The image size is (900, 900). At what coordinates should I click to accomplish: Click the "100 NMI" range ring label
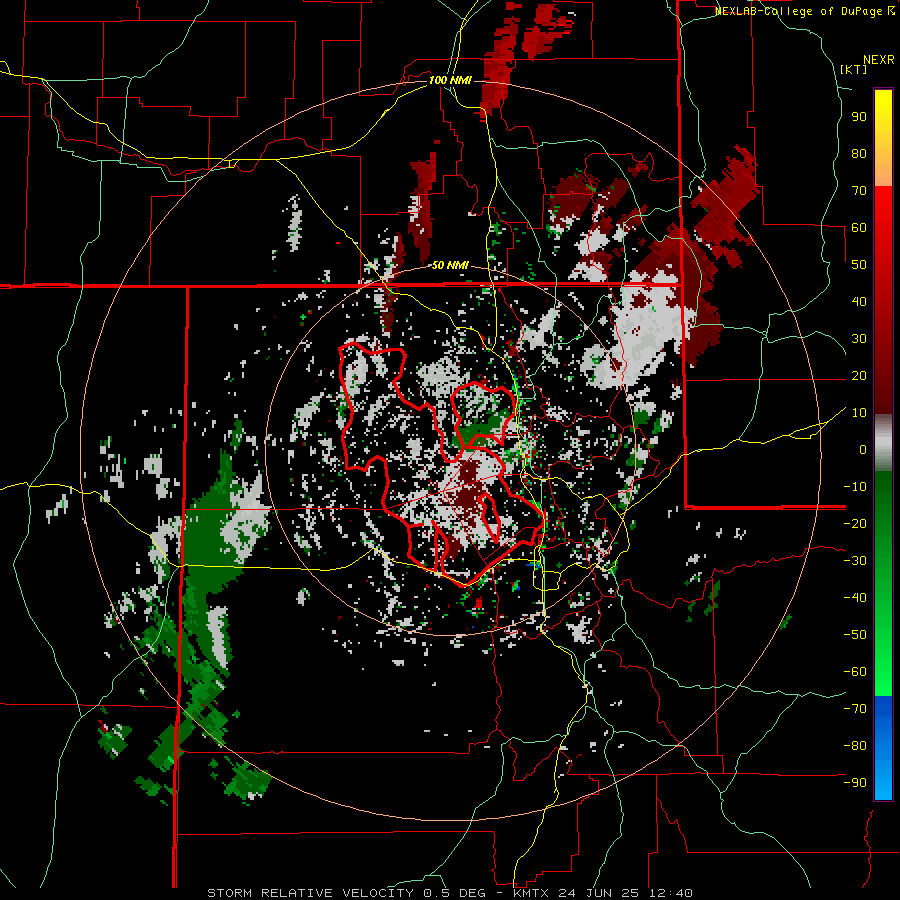click(450, 80)
